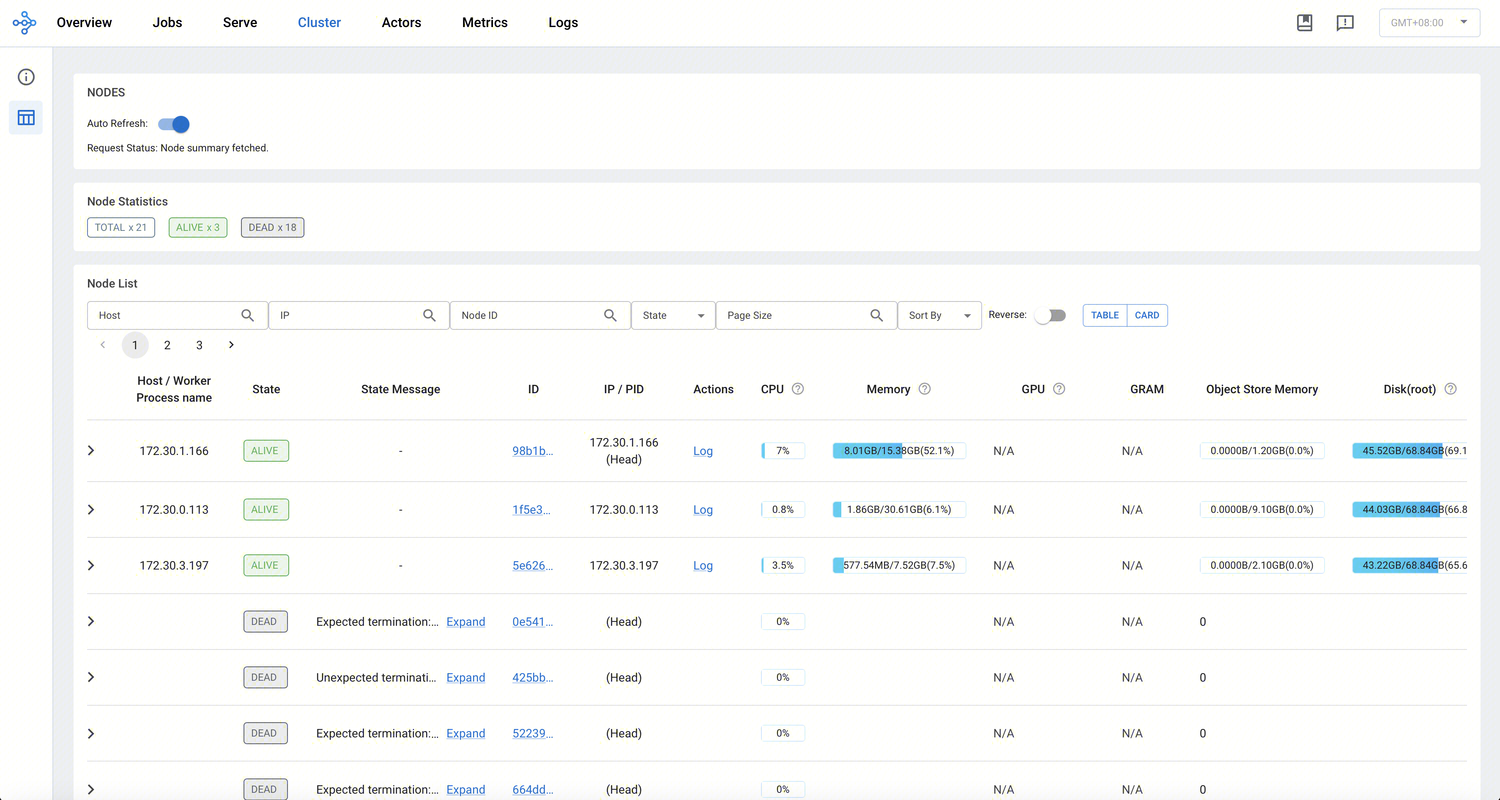Viewport: 1500px width, 800px height.
Task: Open node ID link 1f5e3
Action: click(533, 509)
